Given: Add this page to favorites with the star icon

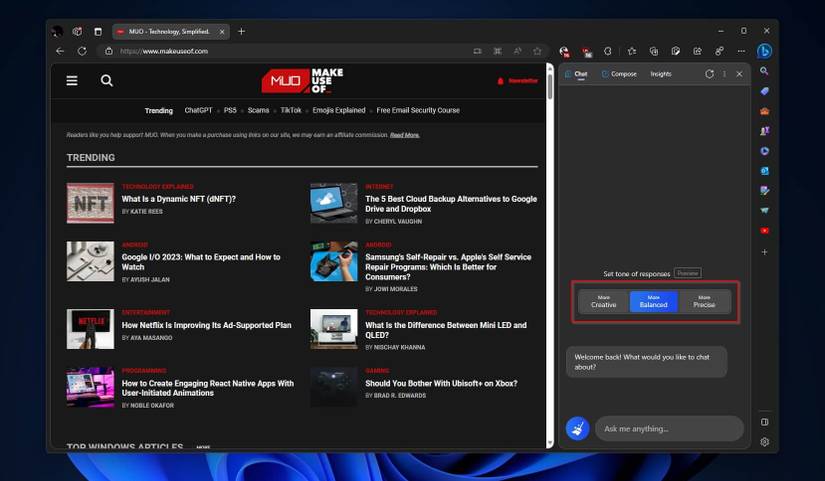Looking at the screenshot, I should pos(537,51).
